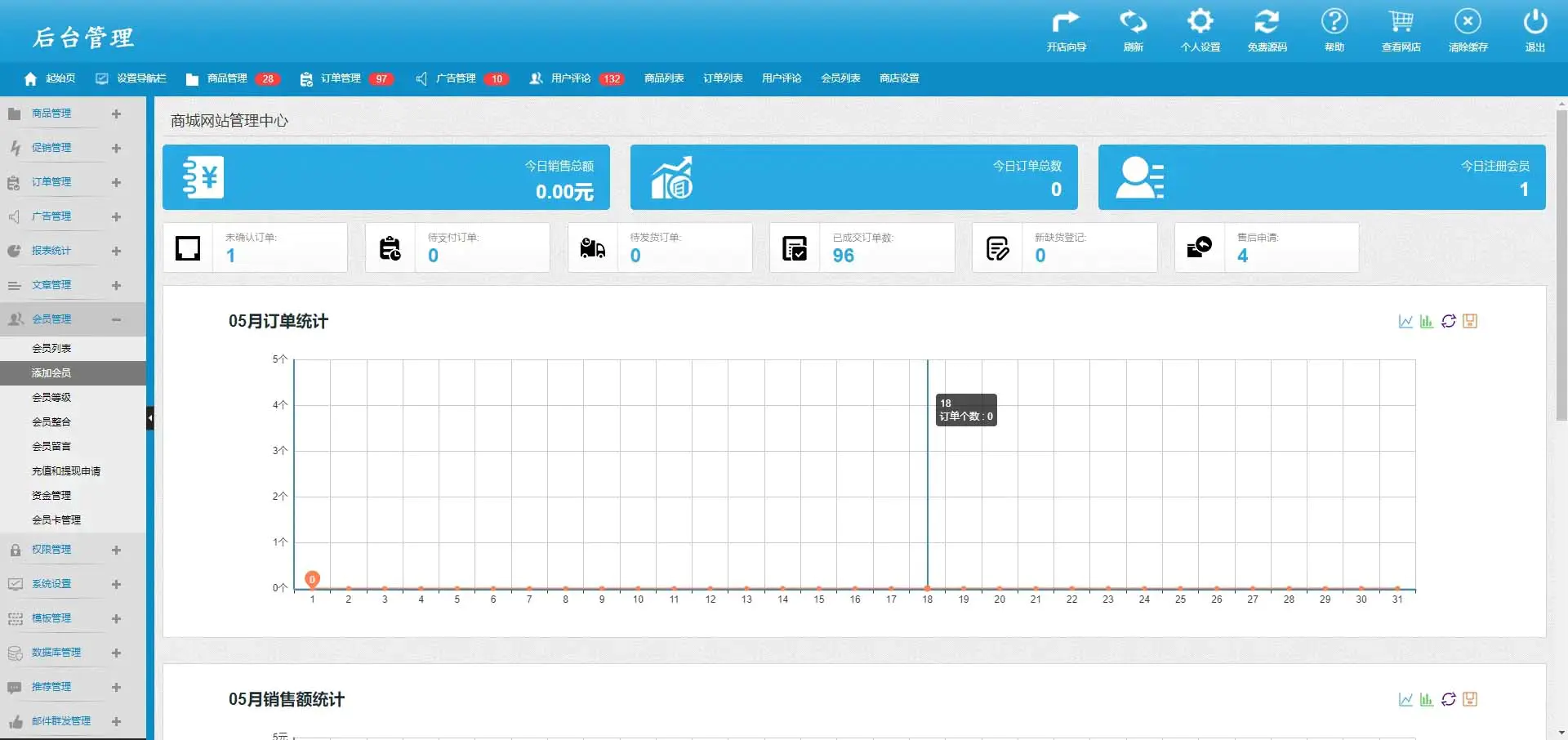Collapse the left sidebar with the arrow handle
Viewport: 1568px width, 740px height.
(149, 418)
